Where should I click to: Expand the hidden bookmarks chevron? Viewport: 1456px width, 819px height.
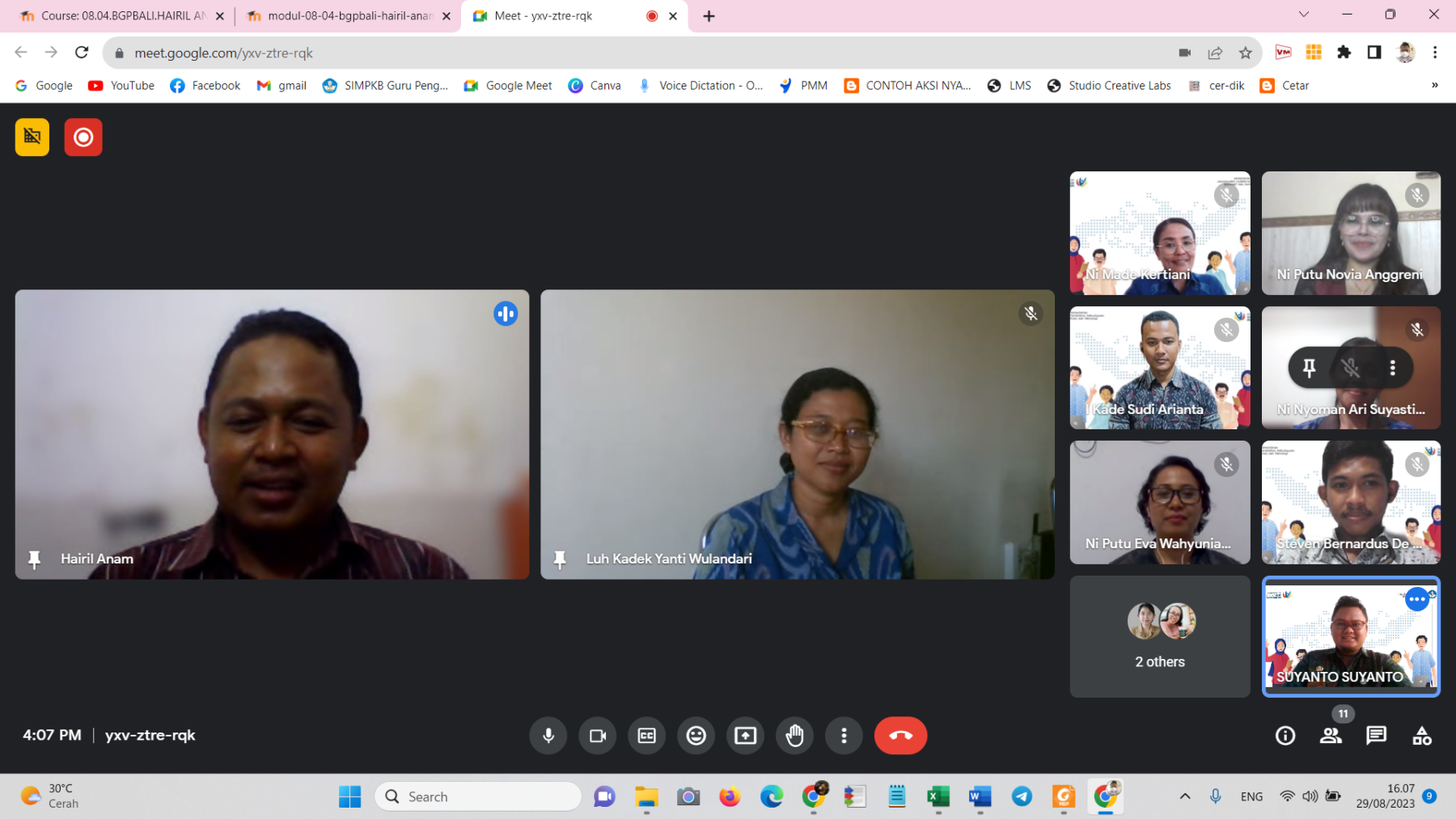point(1434,86)
